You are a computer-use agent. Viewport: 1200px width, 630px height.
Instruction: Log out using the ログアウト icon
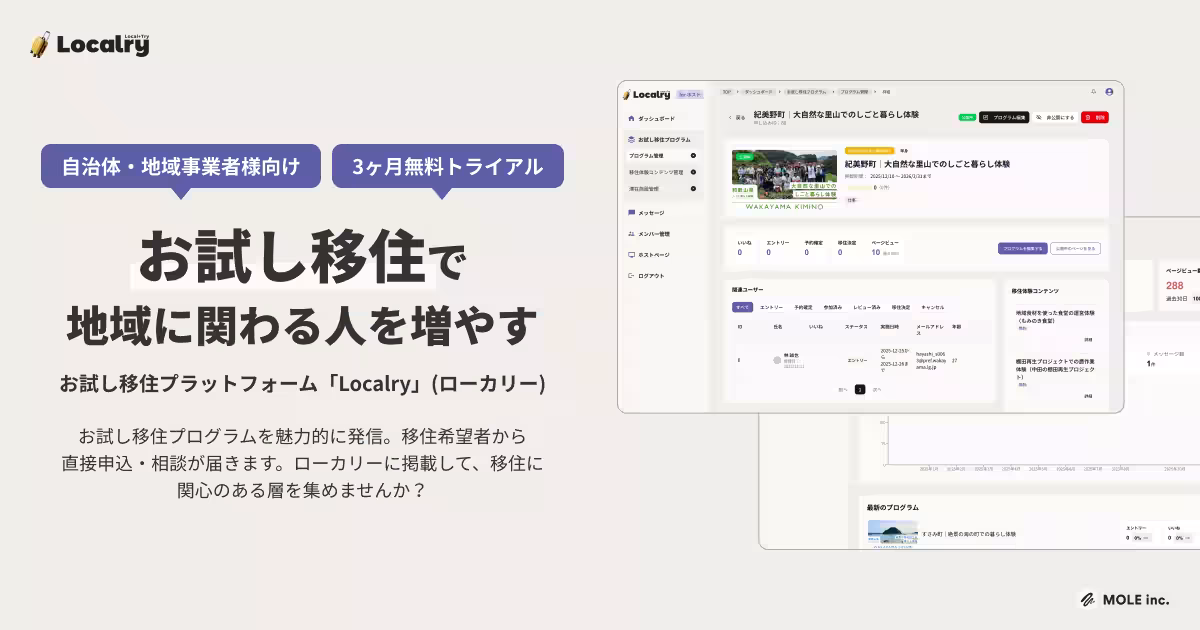[630, 273]
